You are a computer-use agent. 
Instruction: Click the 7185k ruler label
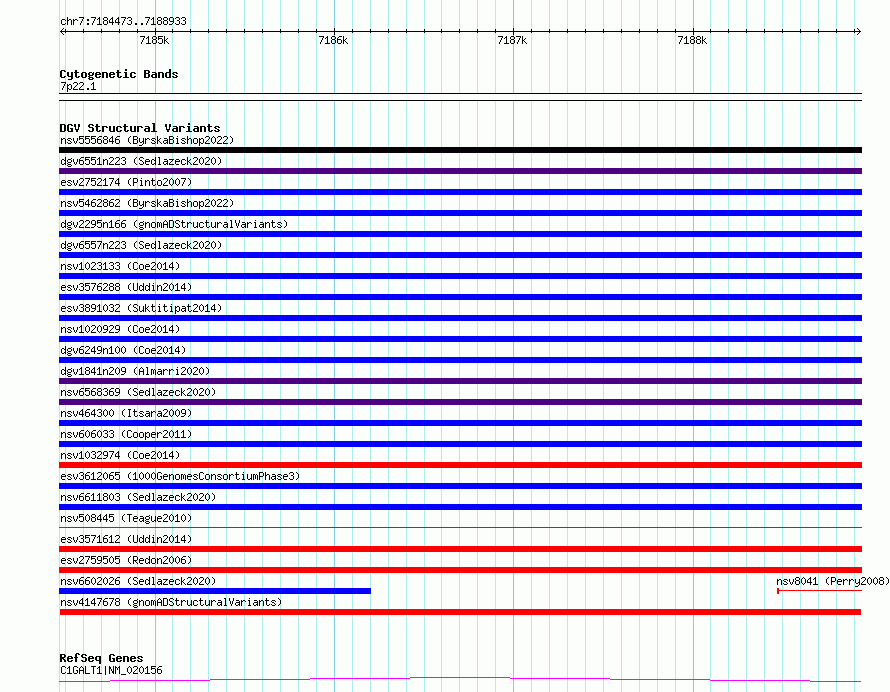pos(154,40)
